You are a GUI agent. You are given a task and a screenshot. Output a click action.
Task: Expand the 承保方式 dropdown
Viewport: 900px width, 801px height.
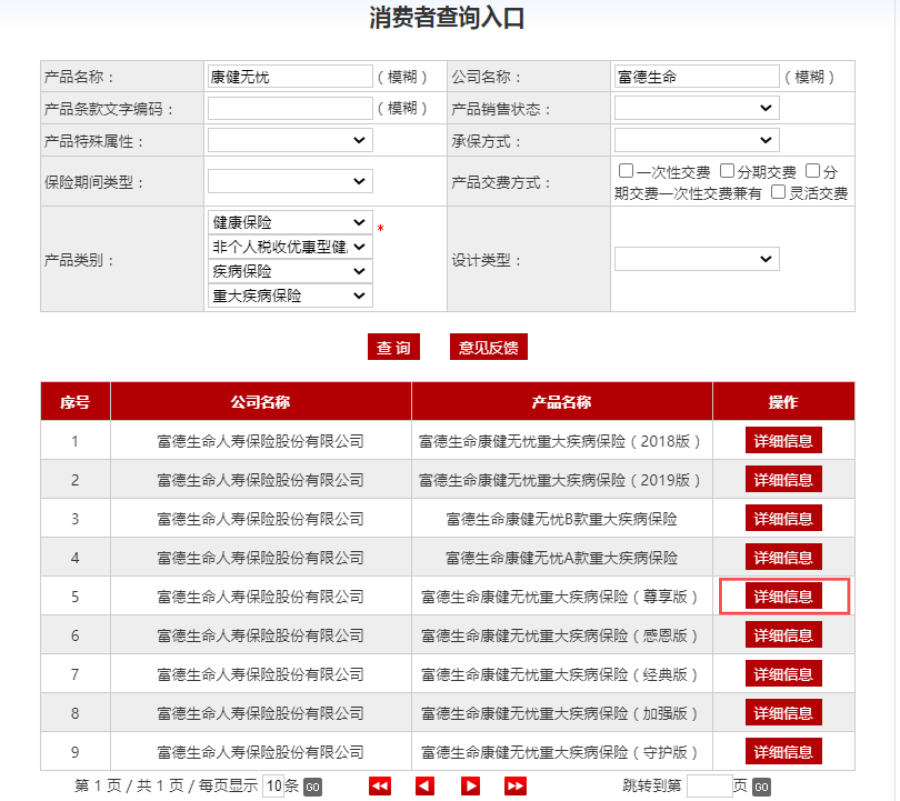[x=697, y=140]
